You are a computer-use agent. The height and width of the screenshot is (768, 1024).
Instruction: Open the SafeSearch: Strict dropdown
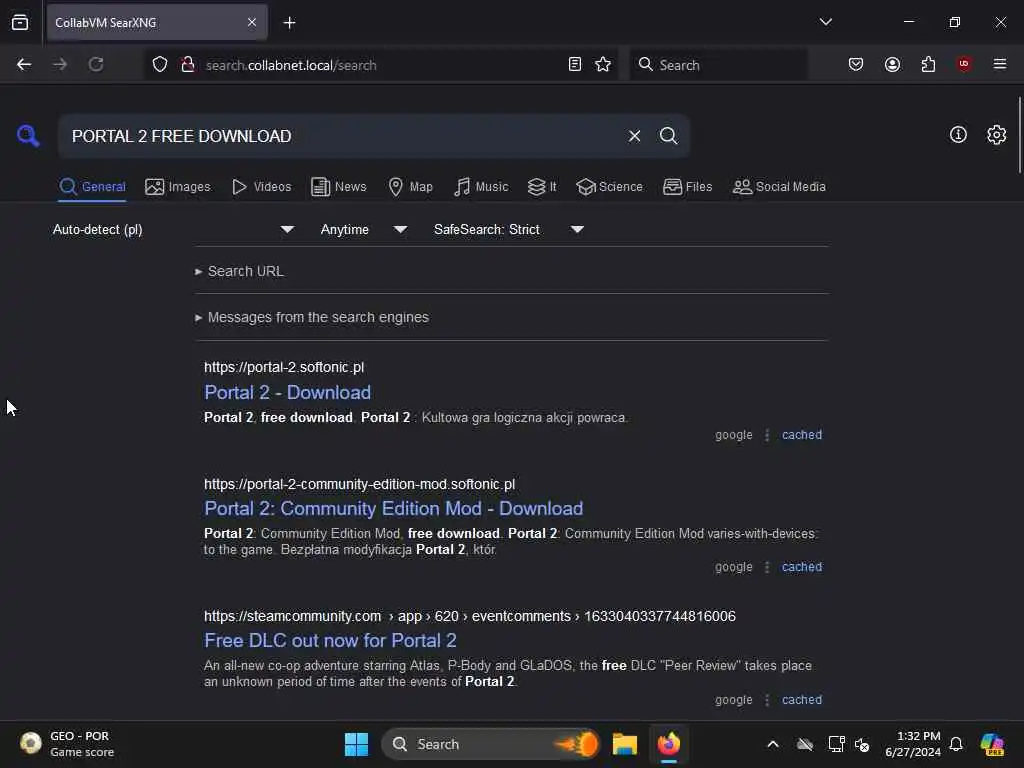point(509,229)
